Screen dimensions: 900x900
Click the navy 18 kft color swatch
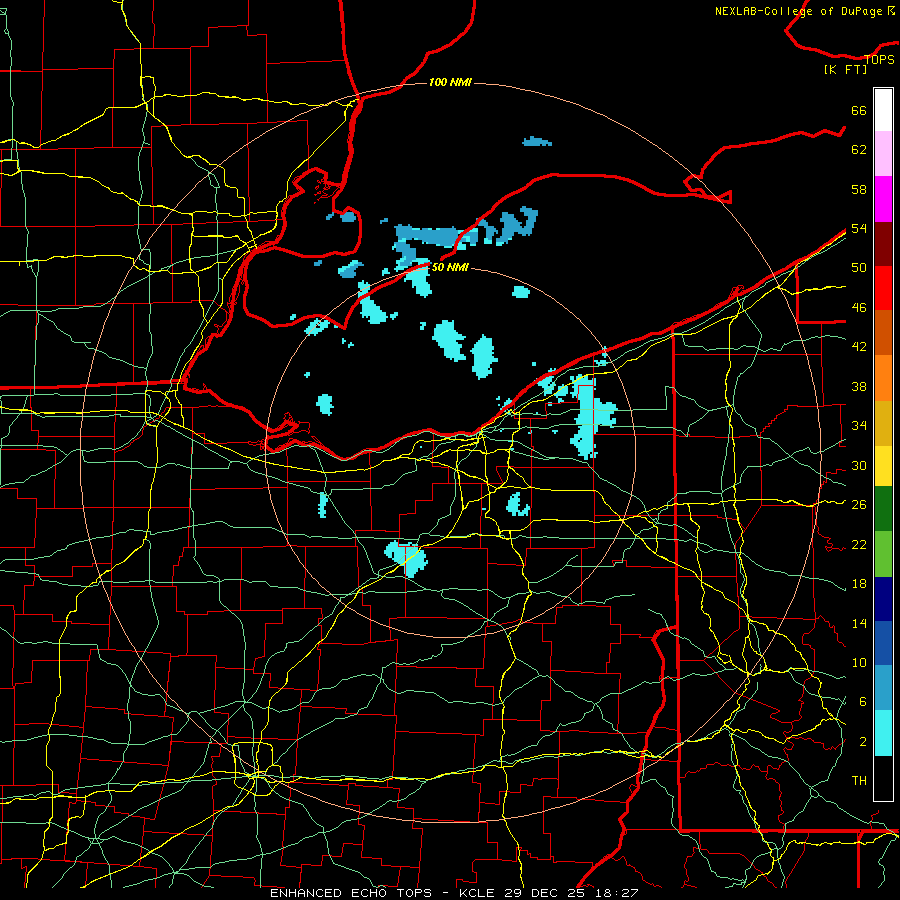pos(883,599)
